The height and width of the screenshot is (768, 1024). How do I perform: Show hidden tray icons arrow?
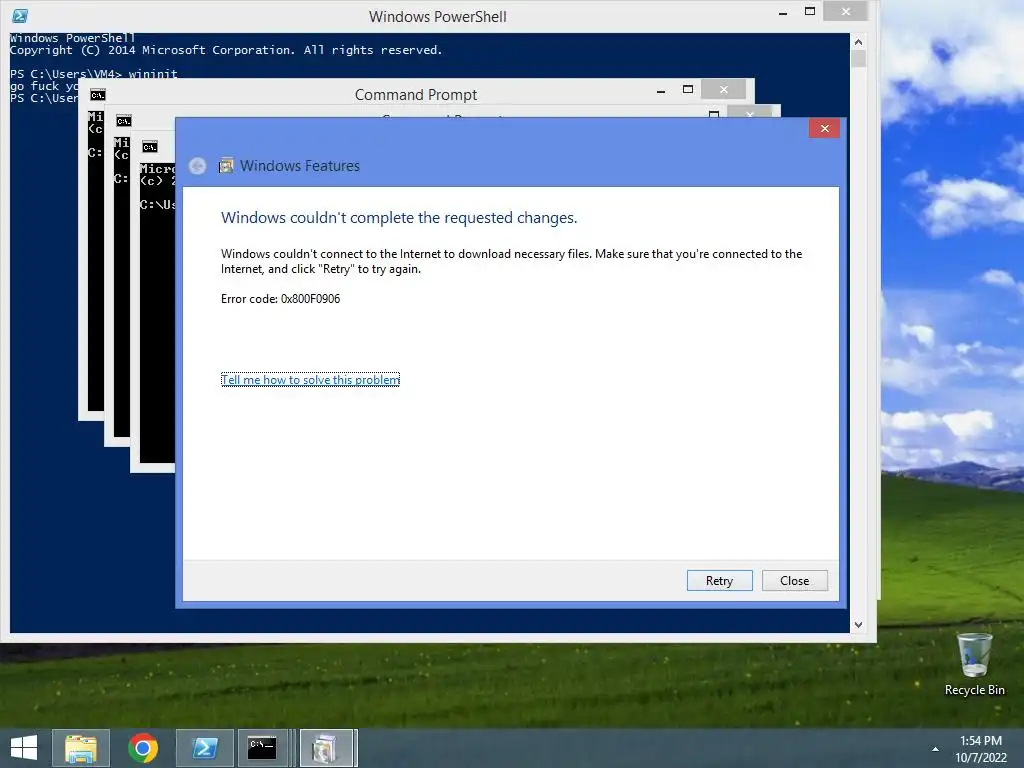tap(935, 748)
